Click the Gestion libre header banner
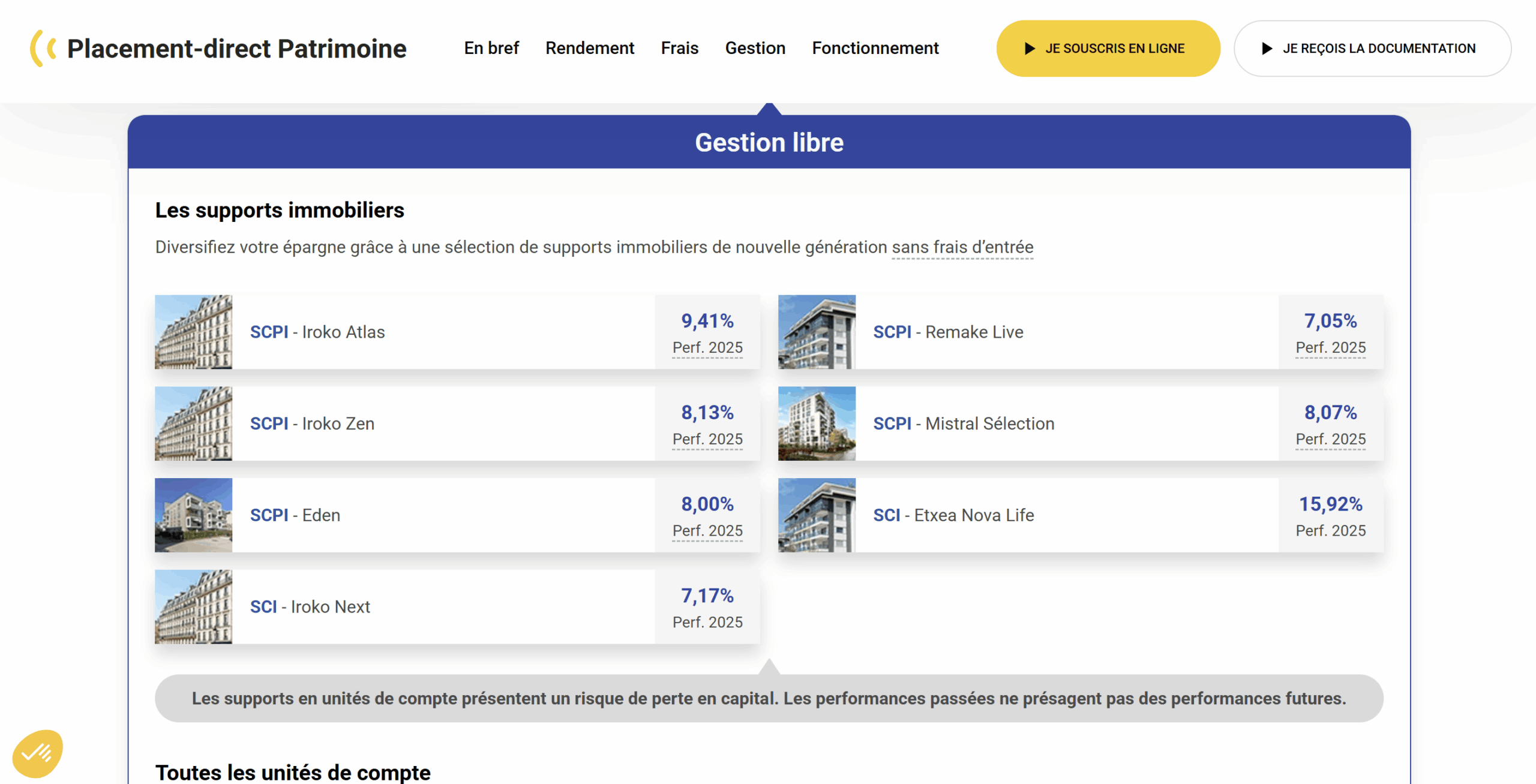Screen dimensions: 1536x784 click(x=769, y=142)
